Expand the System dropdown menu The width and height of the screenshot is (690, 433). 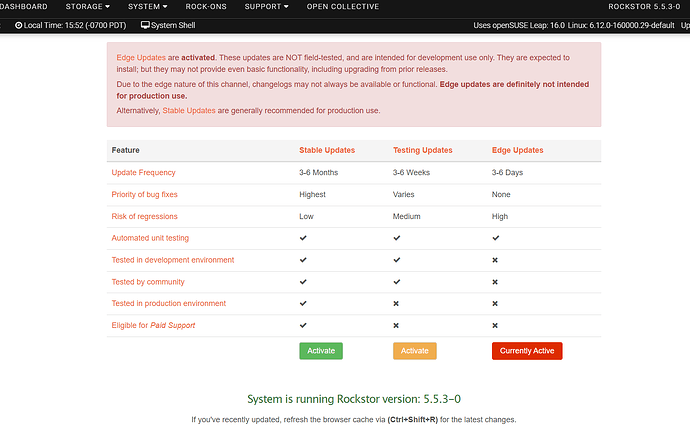(x=147, y=7)
